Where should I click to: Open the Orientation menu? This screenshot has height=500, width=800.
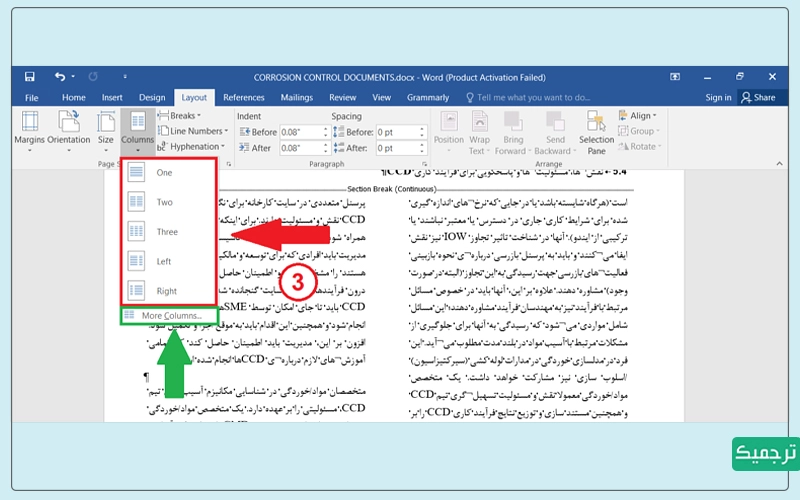pyautogui.click(x=69, y=132)
